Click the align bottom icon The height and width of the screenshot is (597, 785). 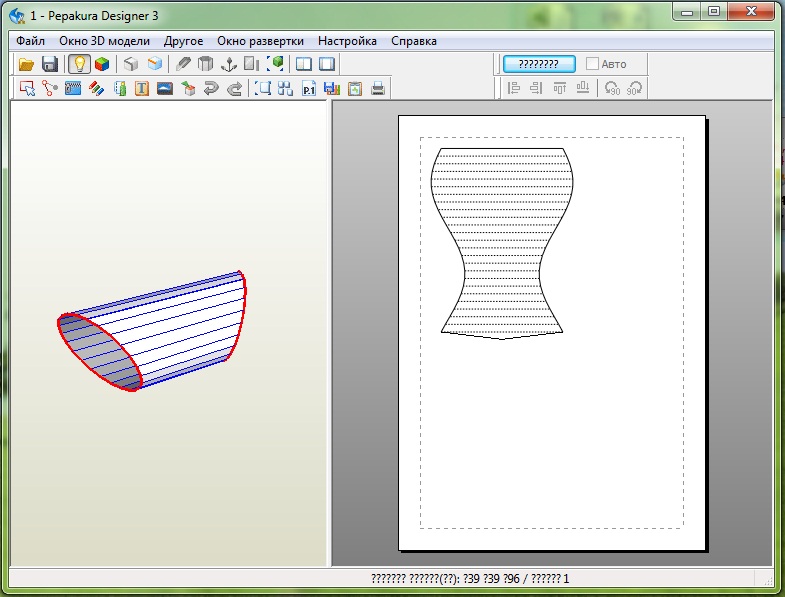[x=583, y=88]
